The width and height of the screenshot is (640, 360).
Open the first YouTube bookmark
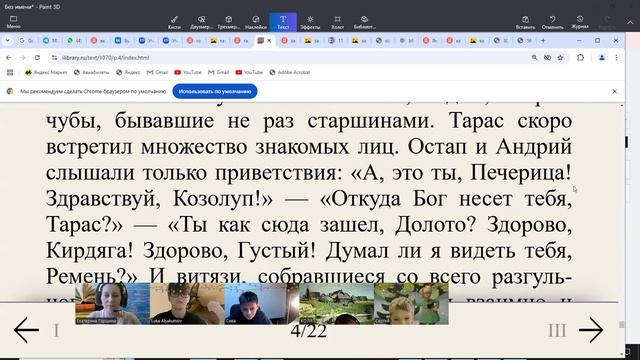coord(188,72)
